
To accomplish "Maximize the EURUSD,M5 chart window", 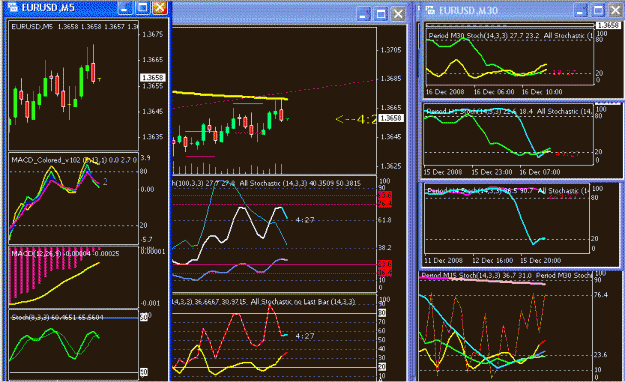I will pos(142,8).
